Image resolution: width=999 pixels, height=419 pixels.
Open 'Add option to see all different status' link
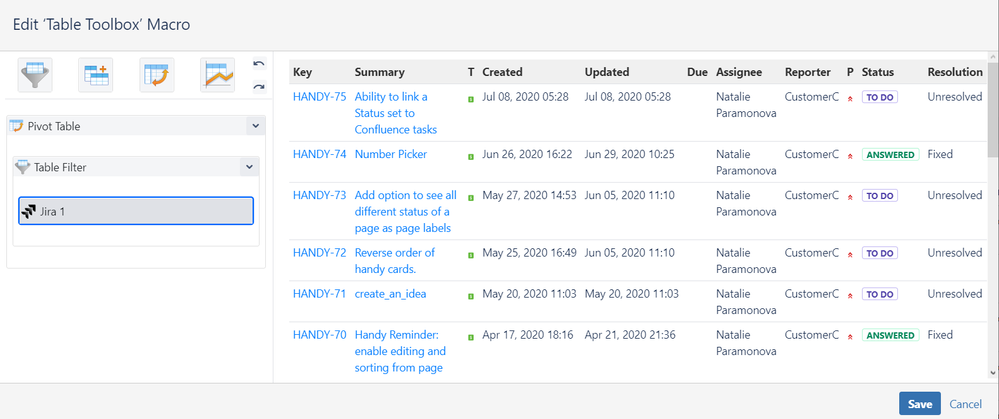(406, 211)
